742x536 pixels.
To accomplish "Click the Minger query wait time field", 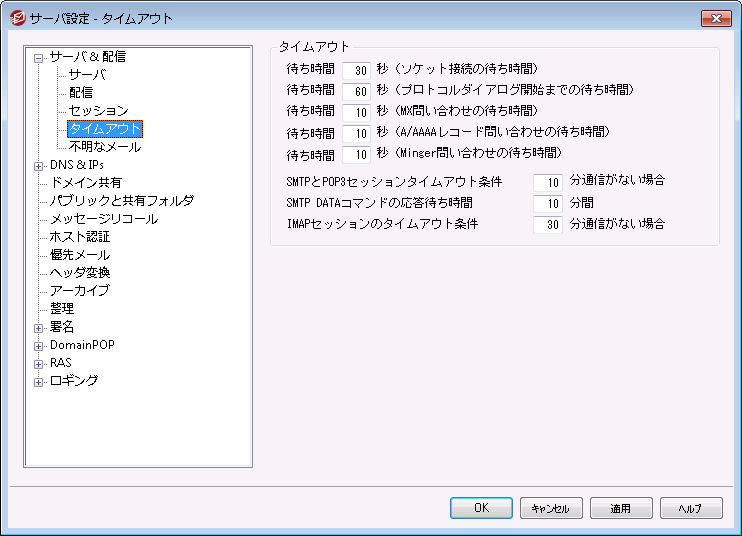I will pos(355,155).
